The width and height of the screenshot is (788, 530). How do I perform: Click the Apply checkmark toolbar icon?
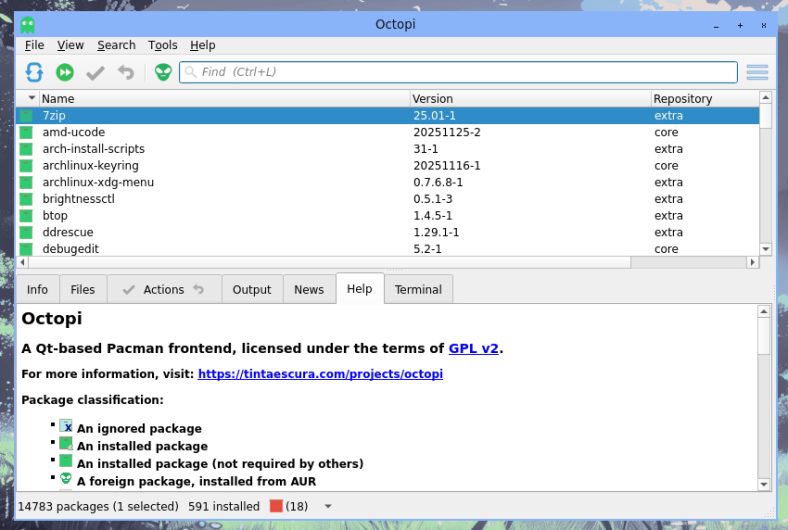point(95,72)
